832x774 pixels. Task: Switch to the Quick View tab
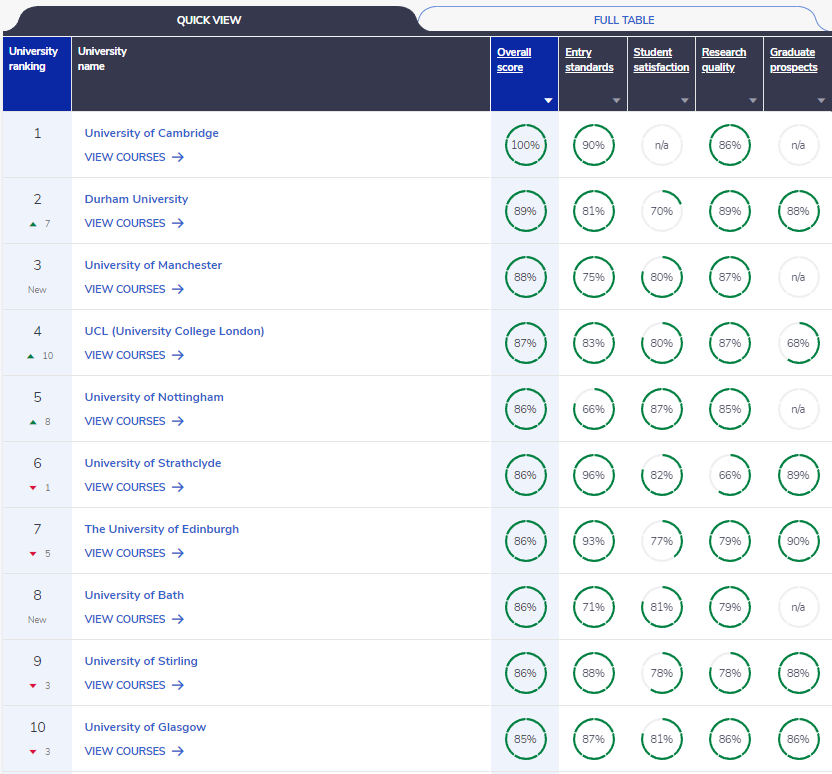[209, 20]
